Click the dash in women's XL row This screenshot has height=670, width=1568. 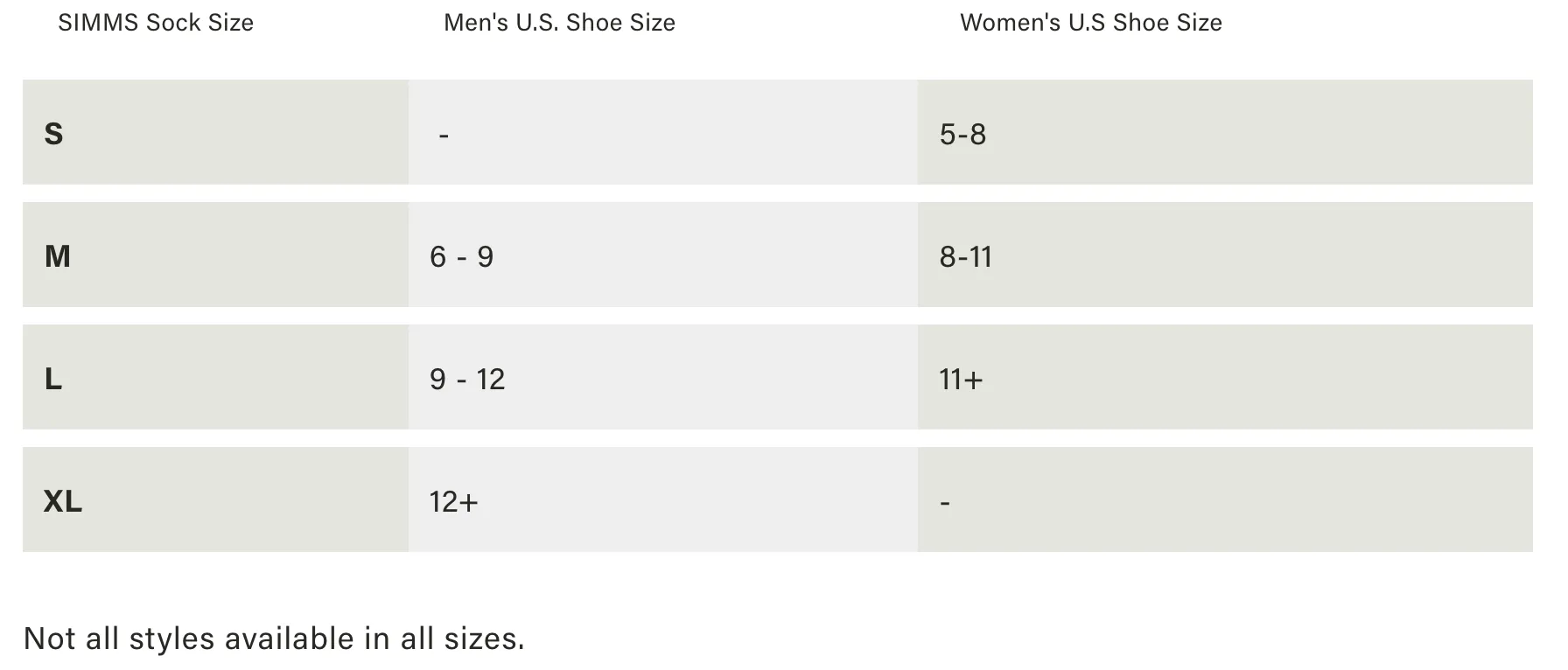click(945, 503)
